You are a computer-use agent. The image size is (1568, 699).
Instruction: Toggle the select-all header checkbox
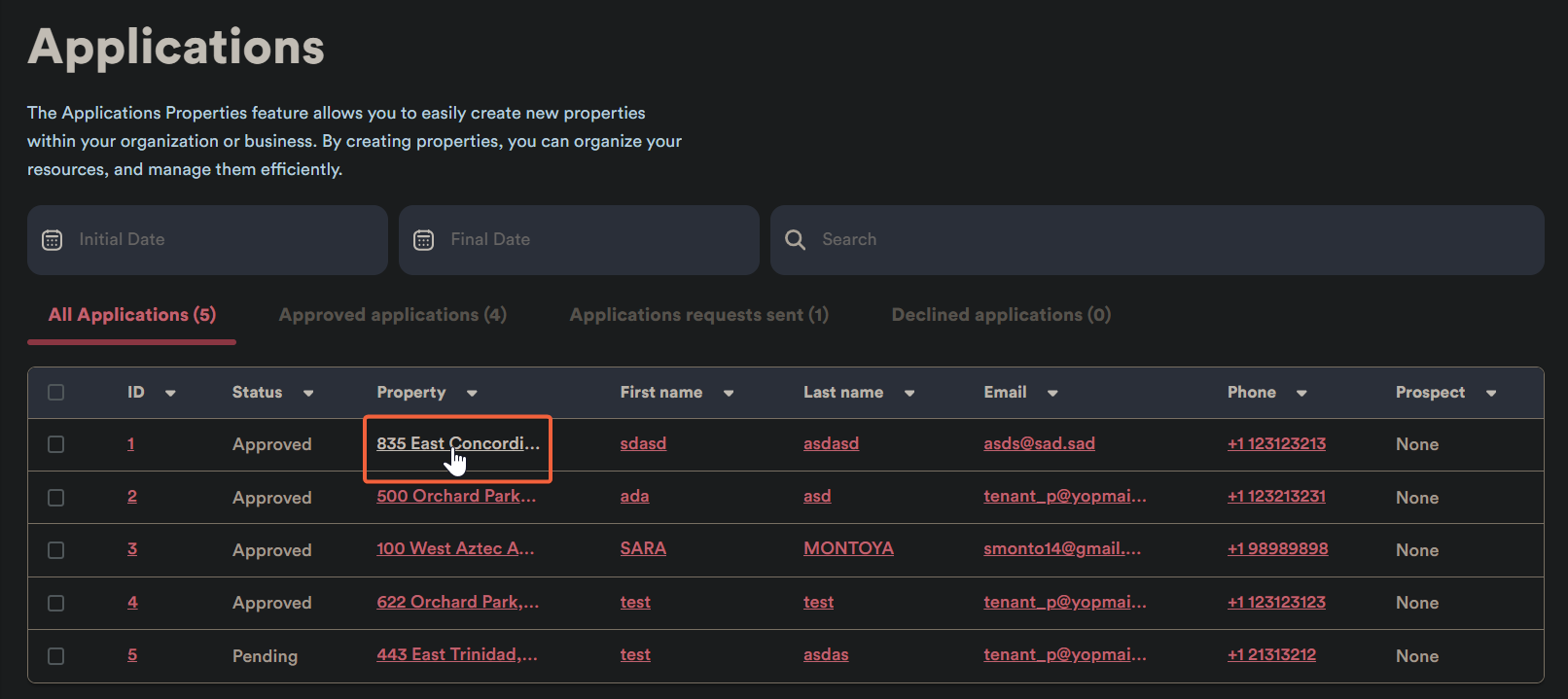tap(56, 393)
